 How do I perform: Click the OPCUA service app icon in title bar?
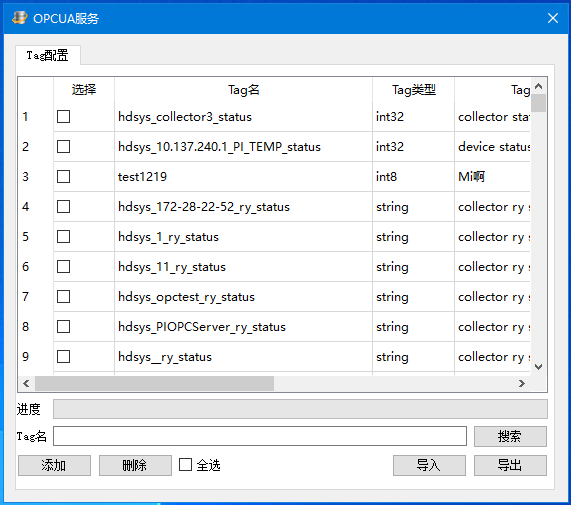[x=19, y=18]
